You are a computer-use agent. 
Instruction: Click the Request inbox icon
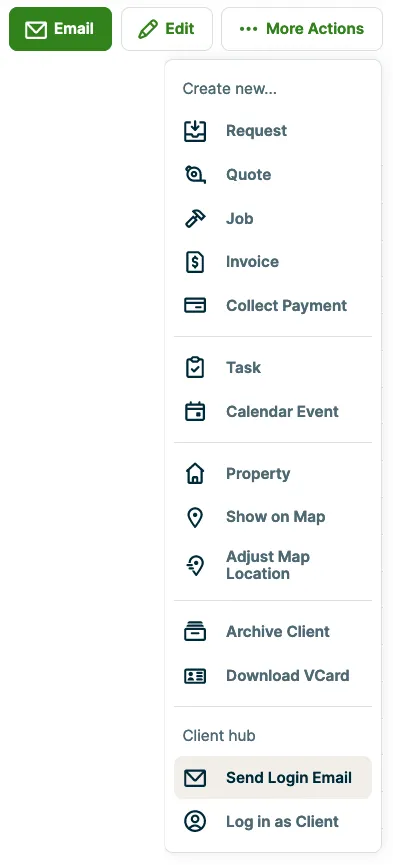(x=195, y=131)
